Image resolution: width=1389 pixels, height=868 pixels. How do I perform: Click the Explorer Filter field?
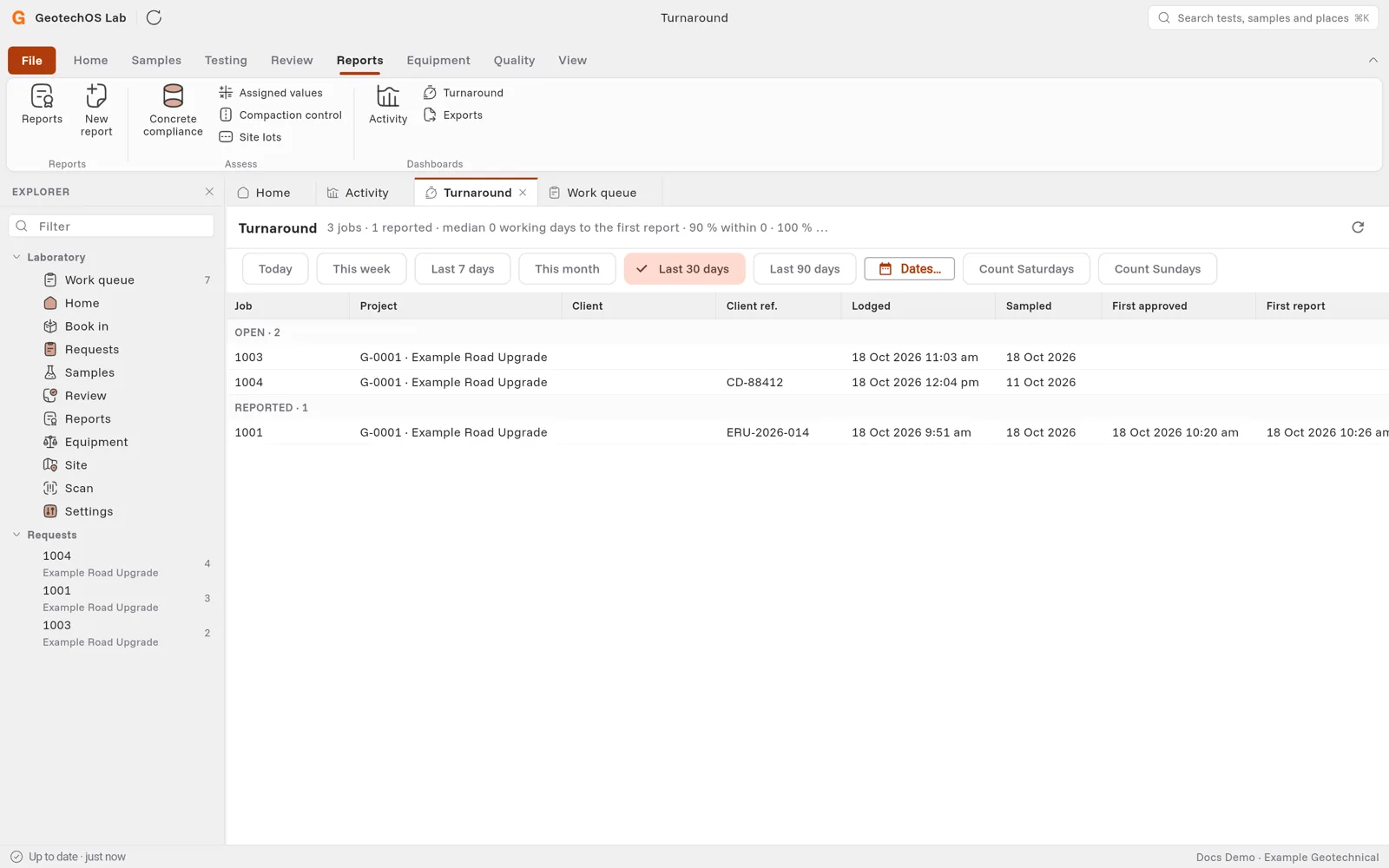111,227
